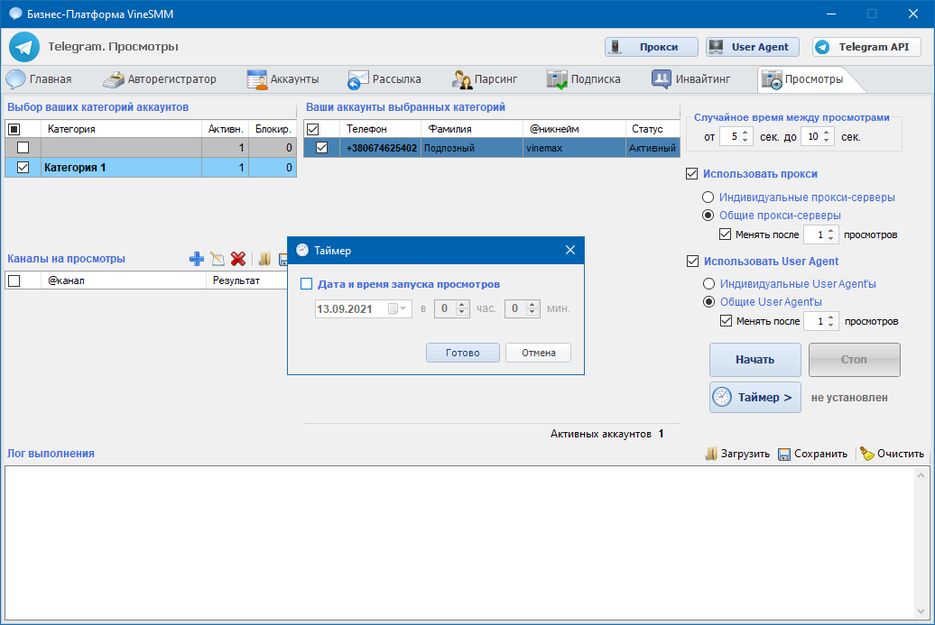Decrease User Agent Менять после просмотров count

coord(831,324)
